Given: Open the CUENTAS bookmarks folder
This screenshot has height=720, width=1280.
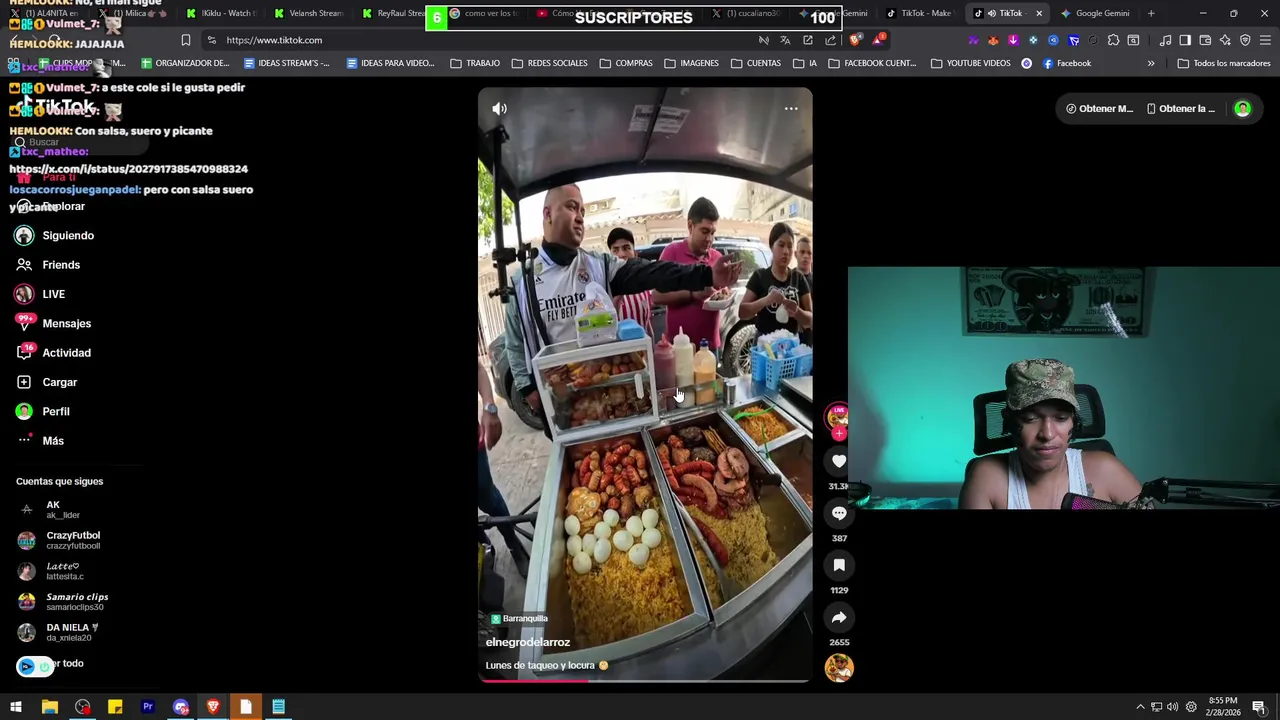Looking at the screenshot, I should pos(756,63).
